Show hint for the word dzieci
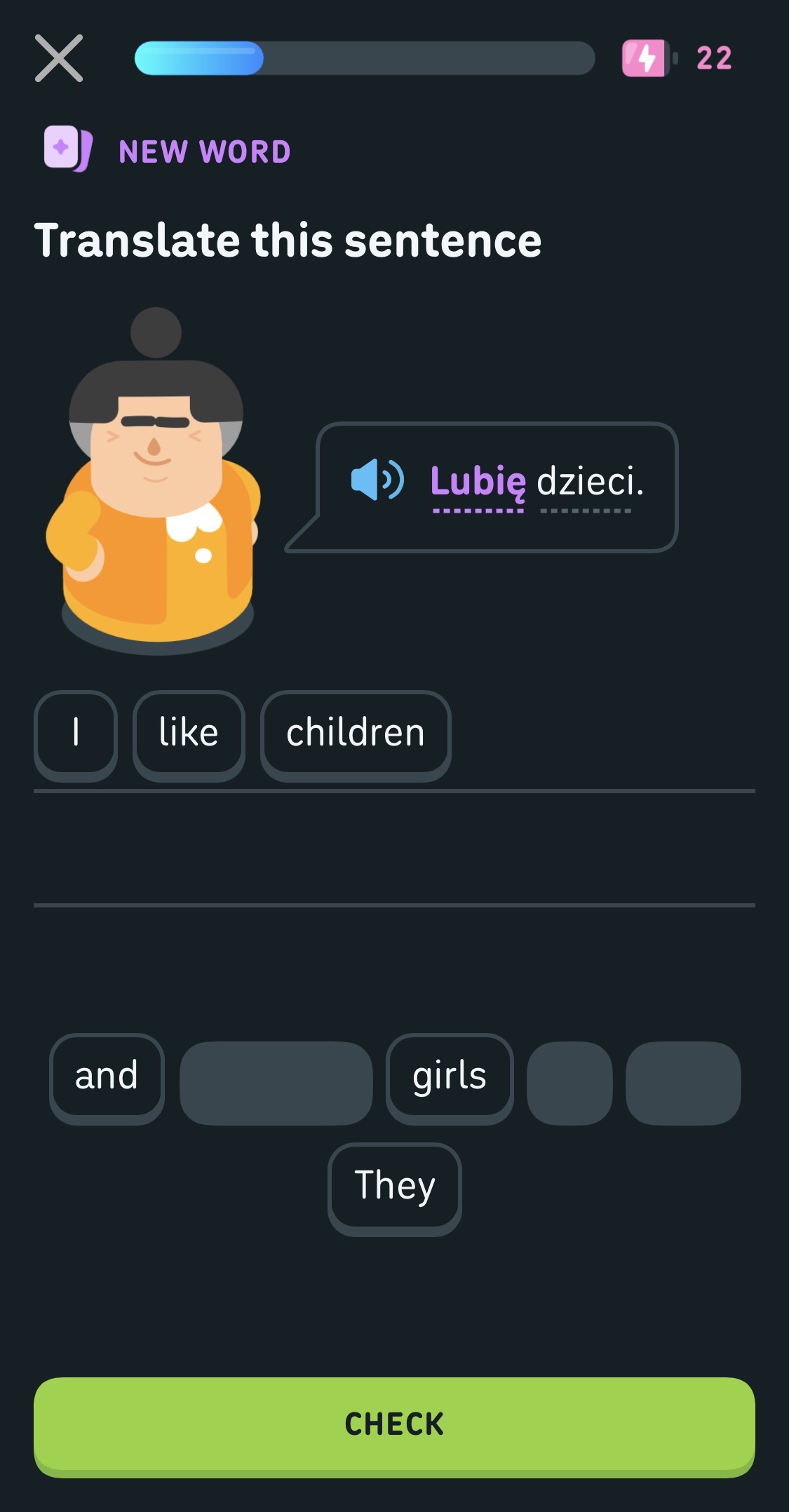Viewport: 789px width, 1512px height. coord(588,482)
